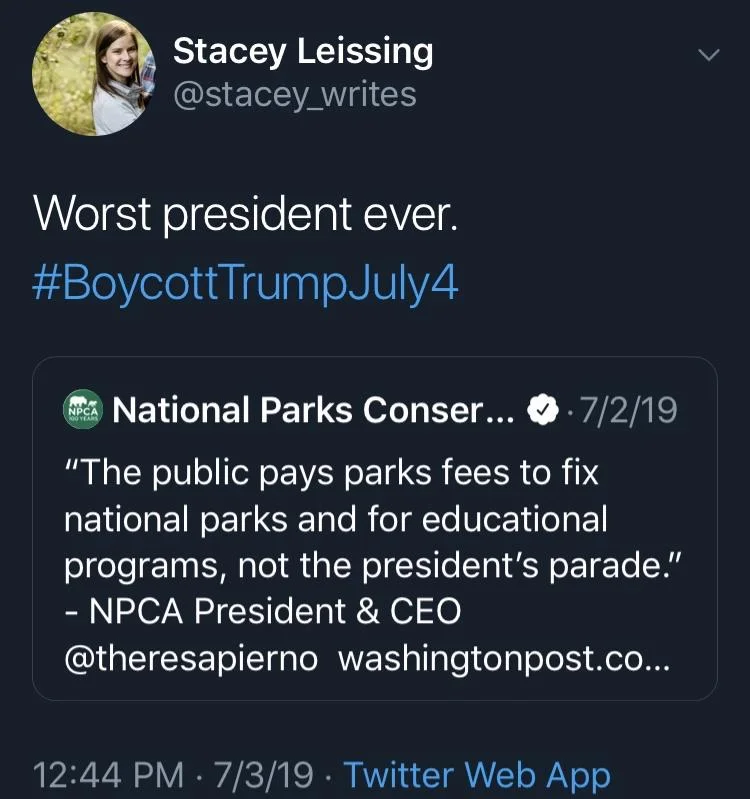Select the verified badge checkmark icon
Screen dimensions: 750x799
pyautogui.click(x=543, y=410)
